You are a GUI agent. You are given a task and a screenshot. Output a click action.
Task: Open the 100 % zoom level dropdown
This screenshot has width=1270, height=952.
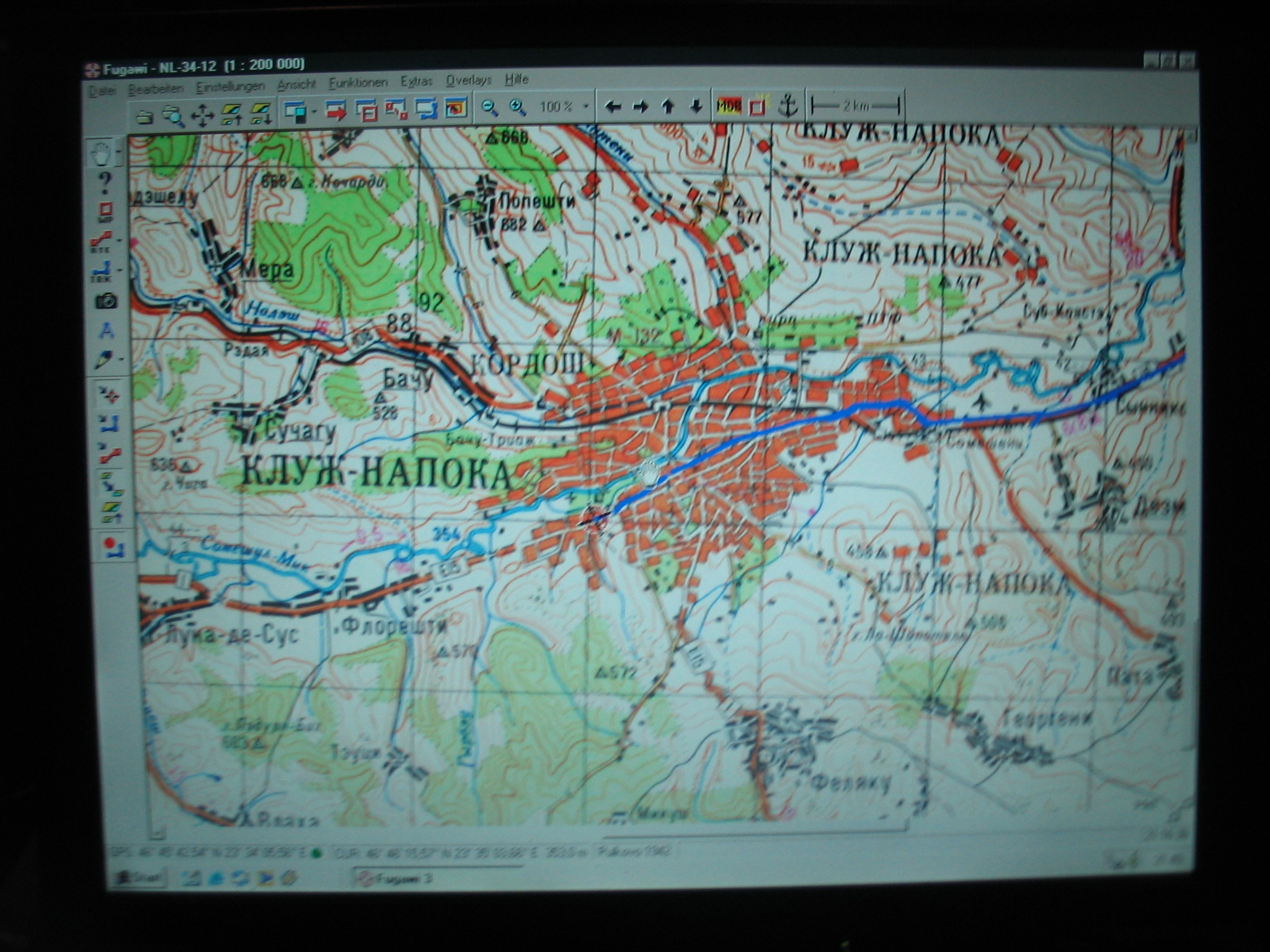[585, 107]
